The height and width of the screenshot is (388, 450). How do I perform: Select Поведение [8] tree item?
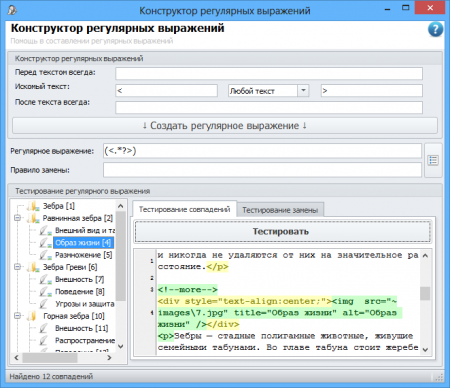(80, 292)
